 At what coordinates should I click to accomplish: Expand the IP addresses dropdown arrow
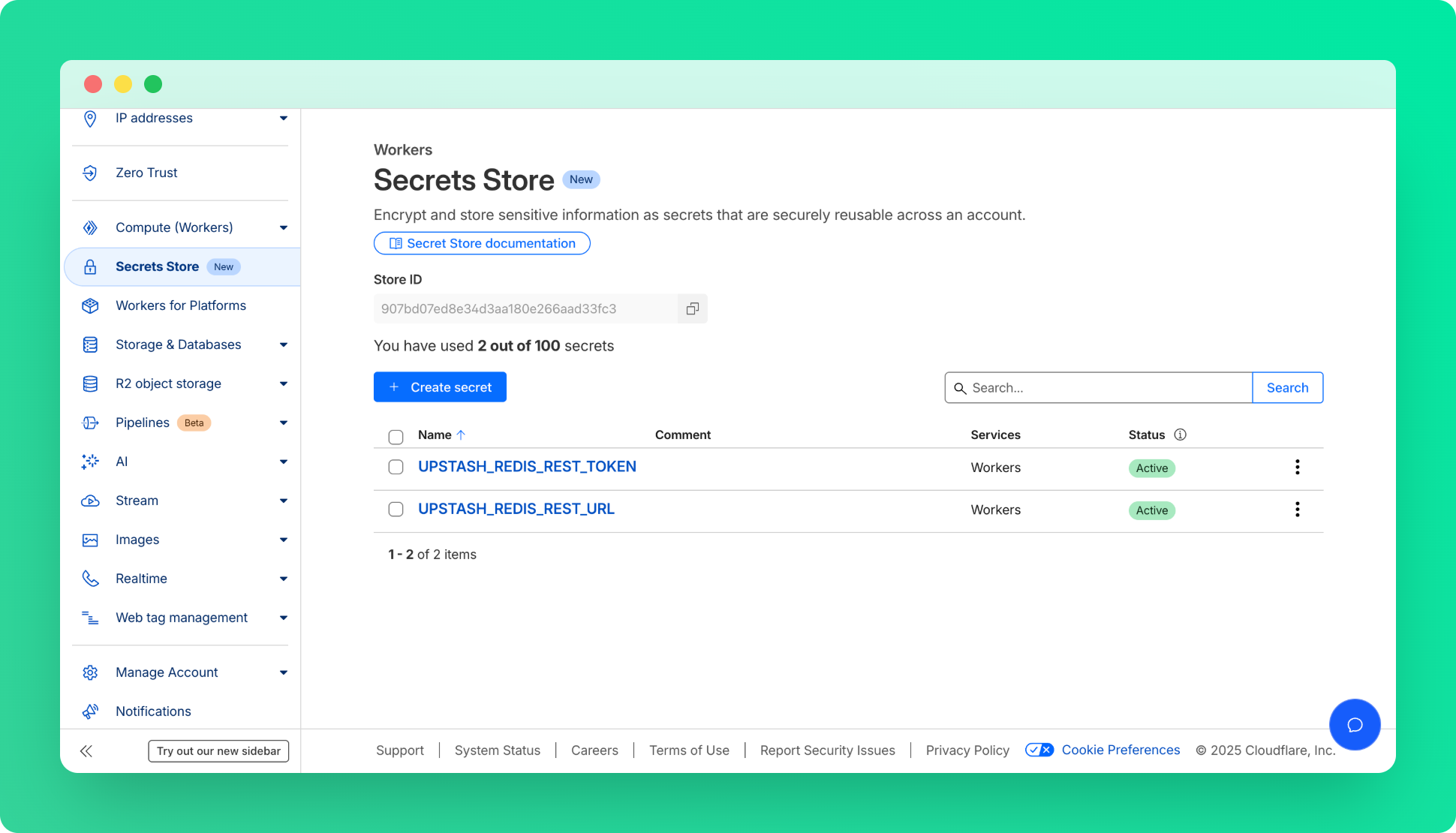(284, 119)
